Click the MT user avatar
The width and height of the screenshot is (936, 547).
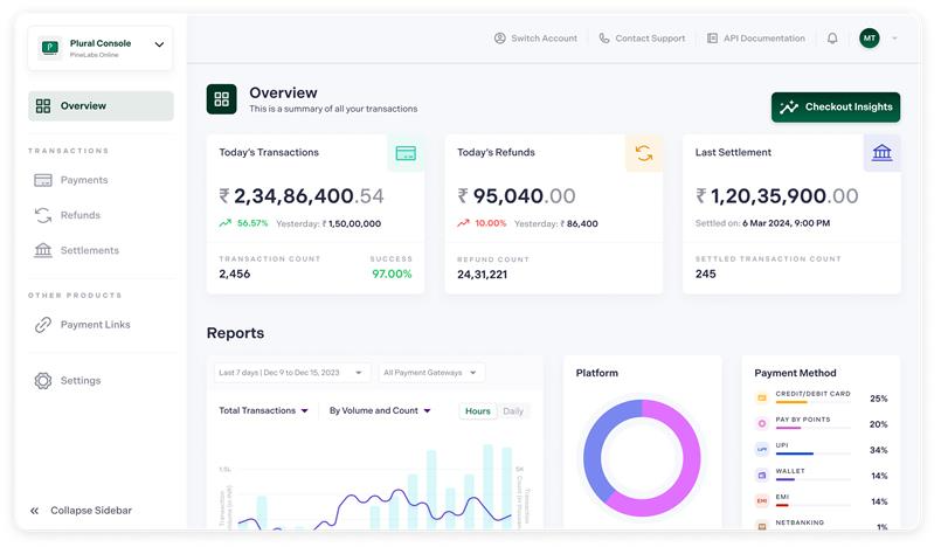coord(869,38)
